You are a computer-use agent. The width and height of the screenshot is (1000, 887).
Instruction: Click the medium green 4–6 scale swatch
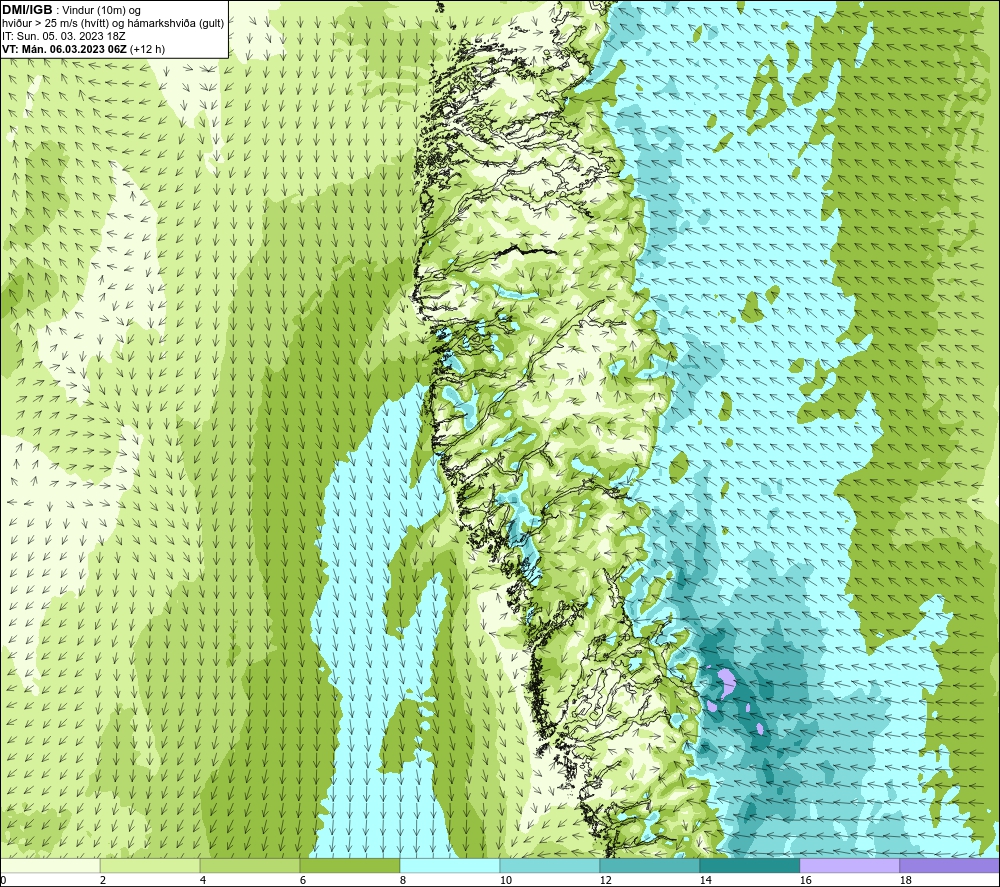coord(250,865)
